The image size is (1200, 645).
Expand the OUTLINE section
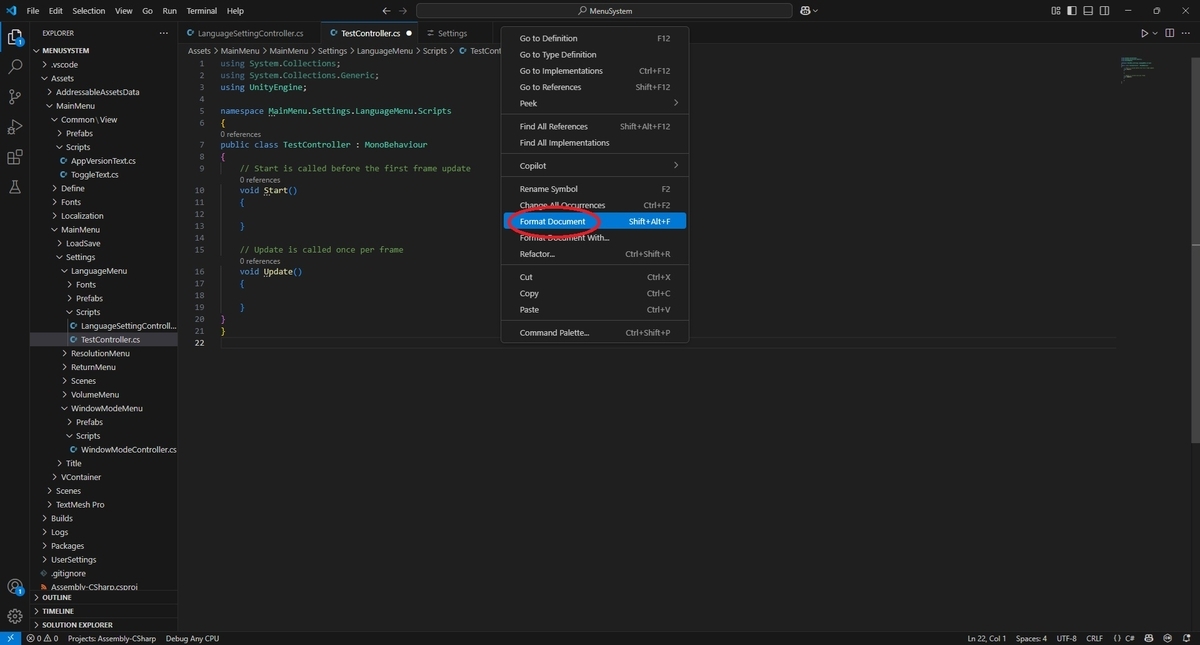55,597
